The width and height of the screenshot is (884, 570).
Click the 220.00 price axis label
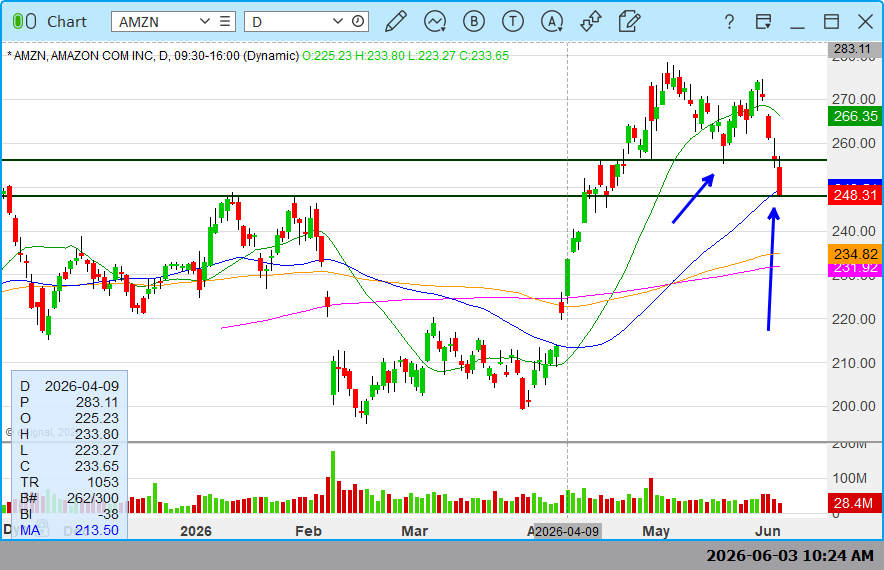pos(854,319)
